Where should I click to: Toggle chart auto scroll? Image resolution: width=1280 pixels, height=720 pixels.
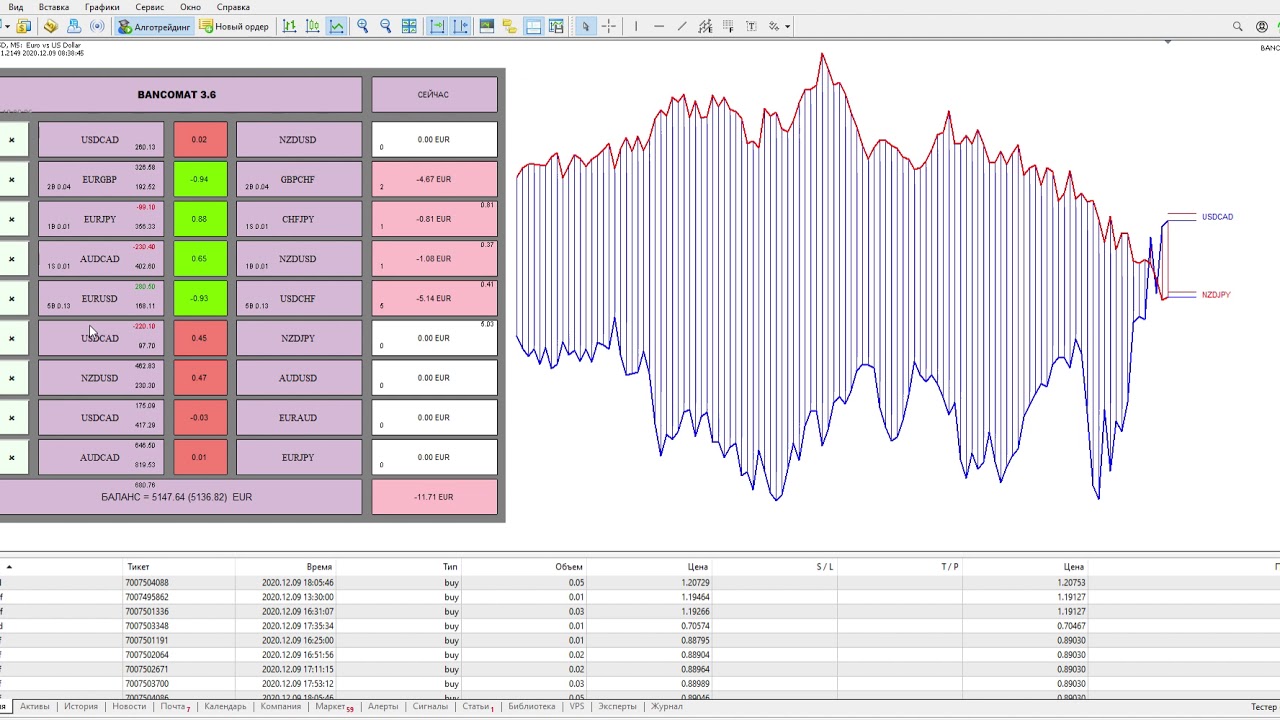coord(437,27)
